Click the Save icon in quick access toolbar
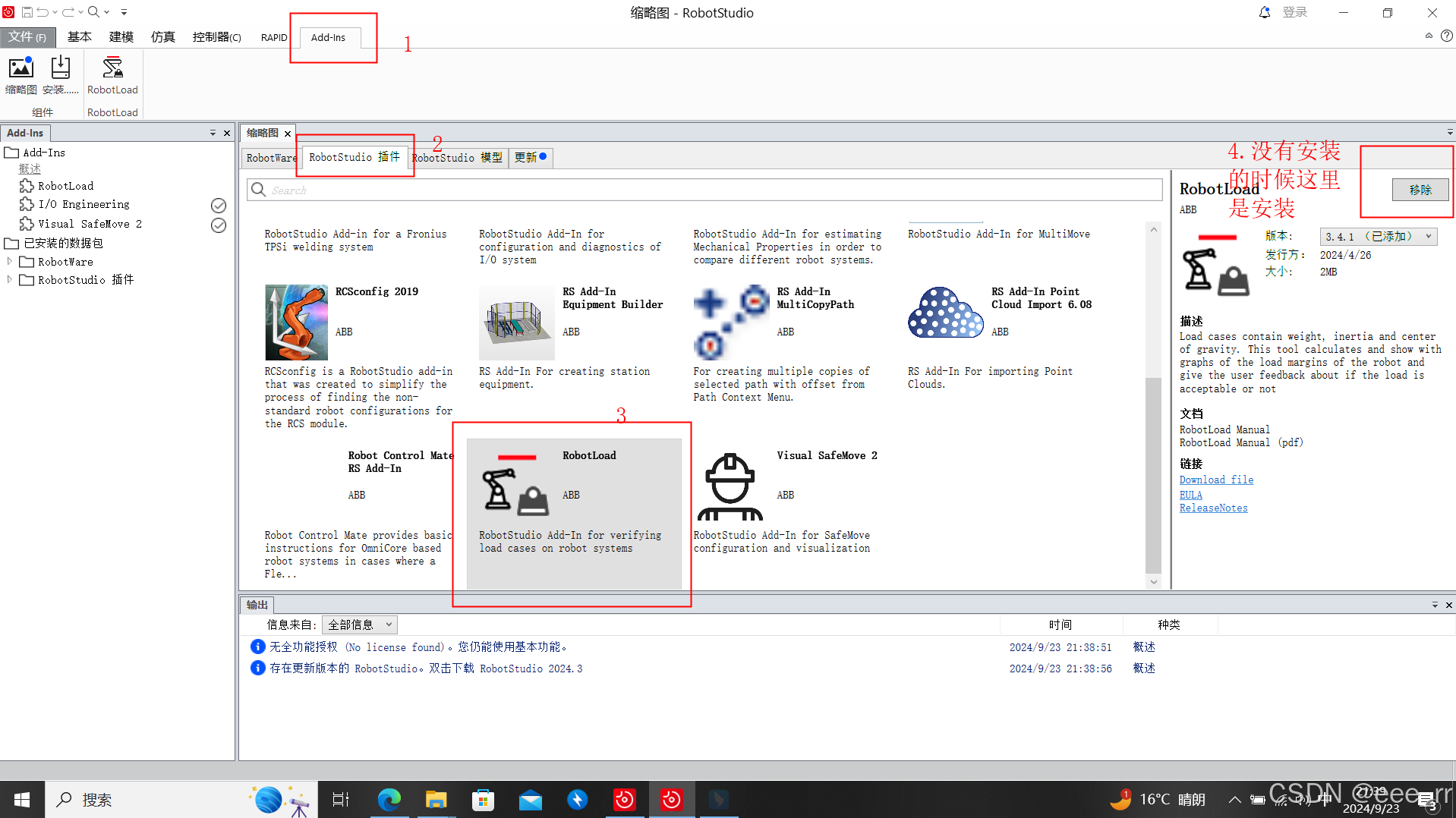The image size is (1456, 818). pyautogui.click(x=27, y=12)
